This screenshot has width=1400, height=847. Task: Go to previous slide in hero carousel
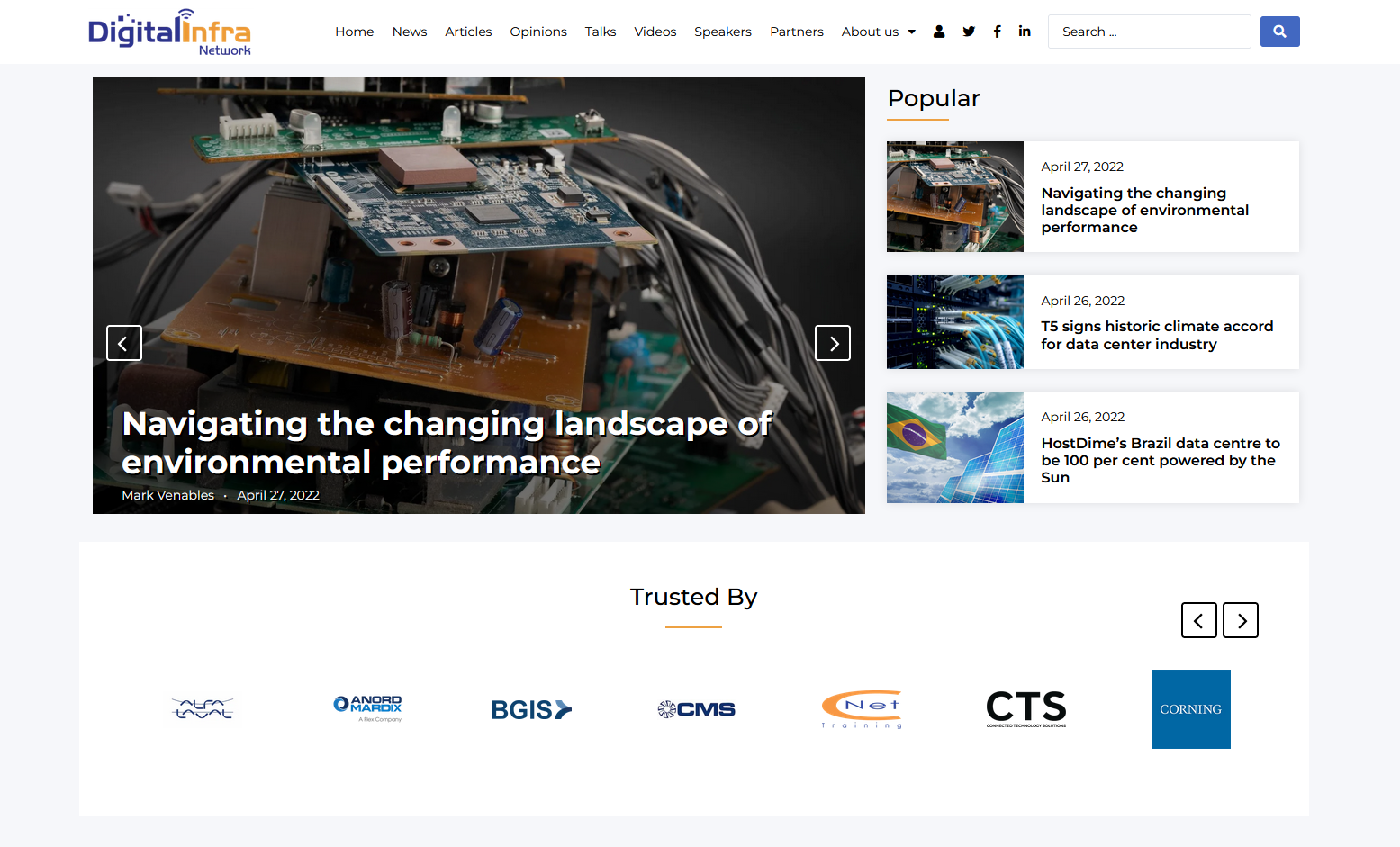(124, 343)
